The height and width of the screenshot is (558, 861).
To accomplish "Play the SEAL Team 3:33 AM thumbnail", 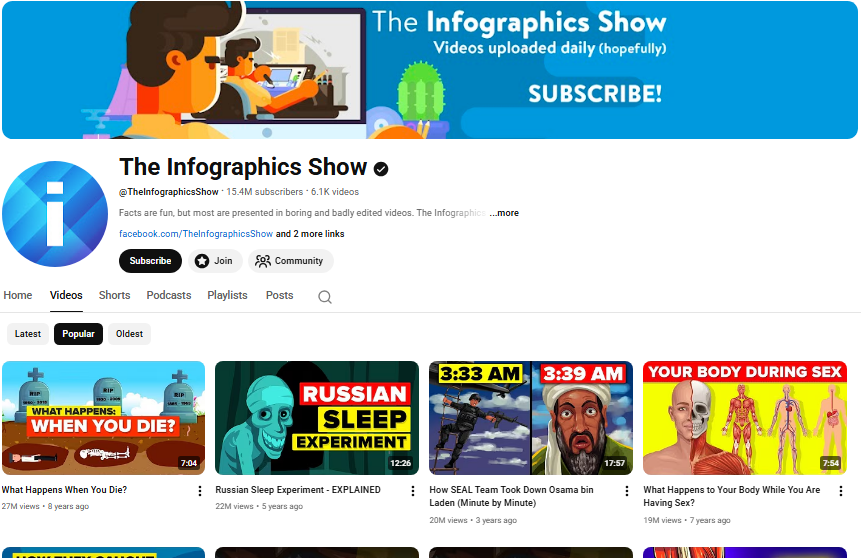I will point(530,418).
